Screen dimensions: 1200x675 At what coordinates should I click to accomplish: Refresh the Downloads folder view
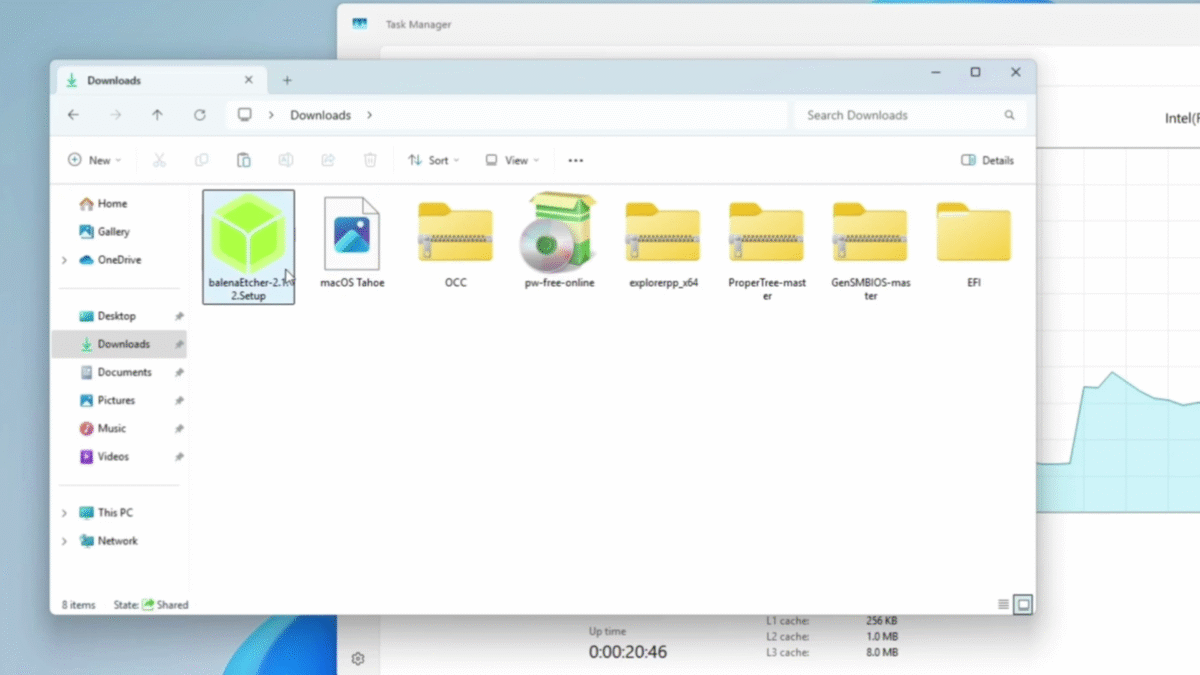point(199,114)
